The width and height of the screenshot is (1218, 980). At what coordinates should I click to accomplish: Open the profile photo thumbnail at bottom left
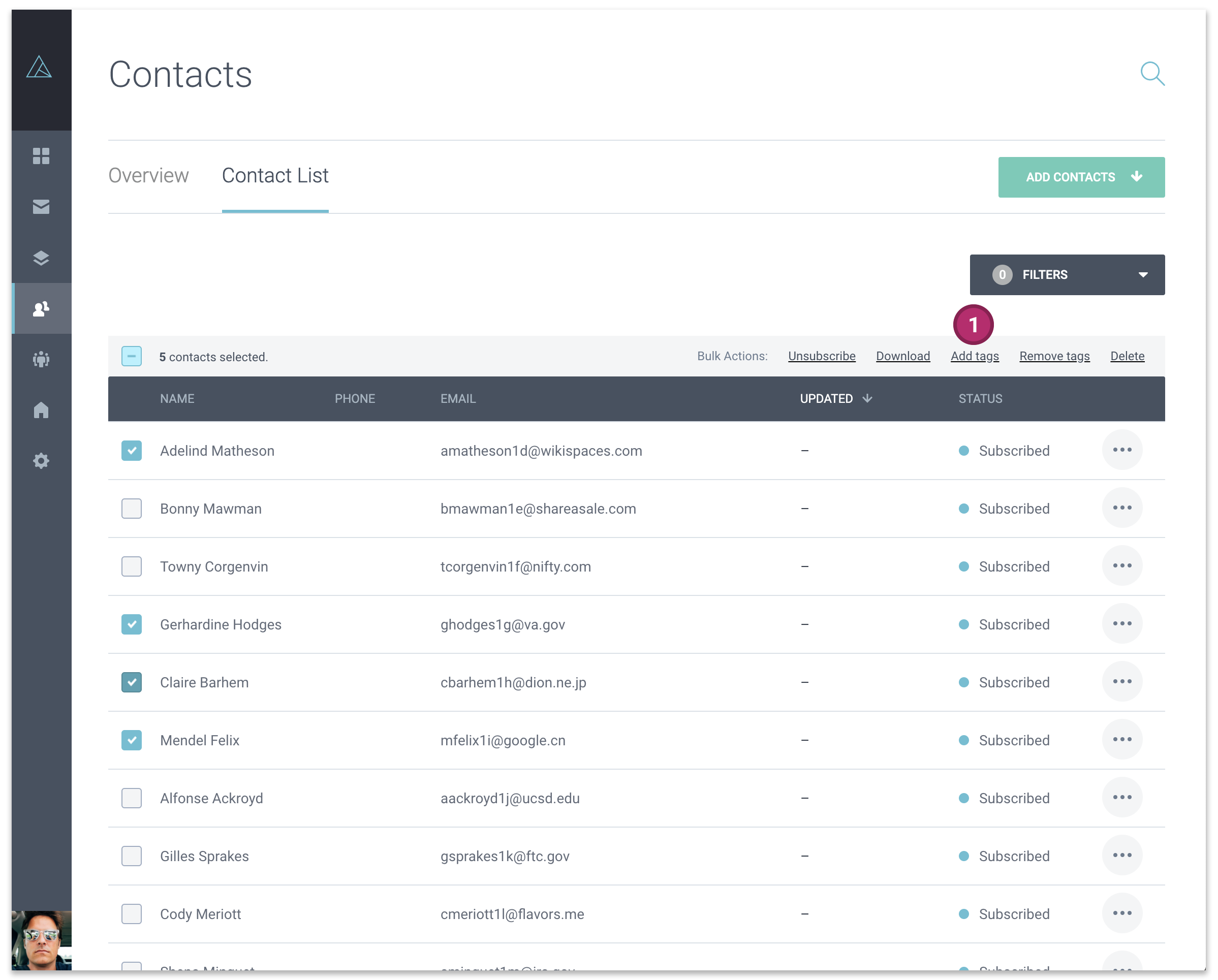[41, 940]
